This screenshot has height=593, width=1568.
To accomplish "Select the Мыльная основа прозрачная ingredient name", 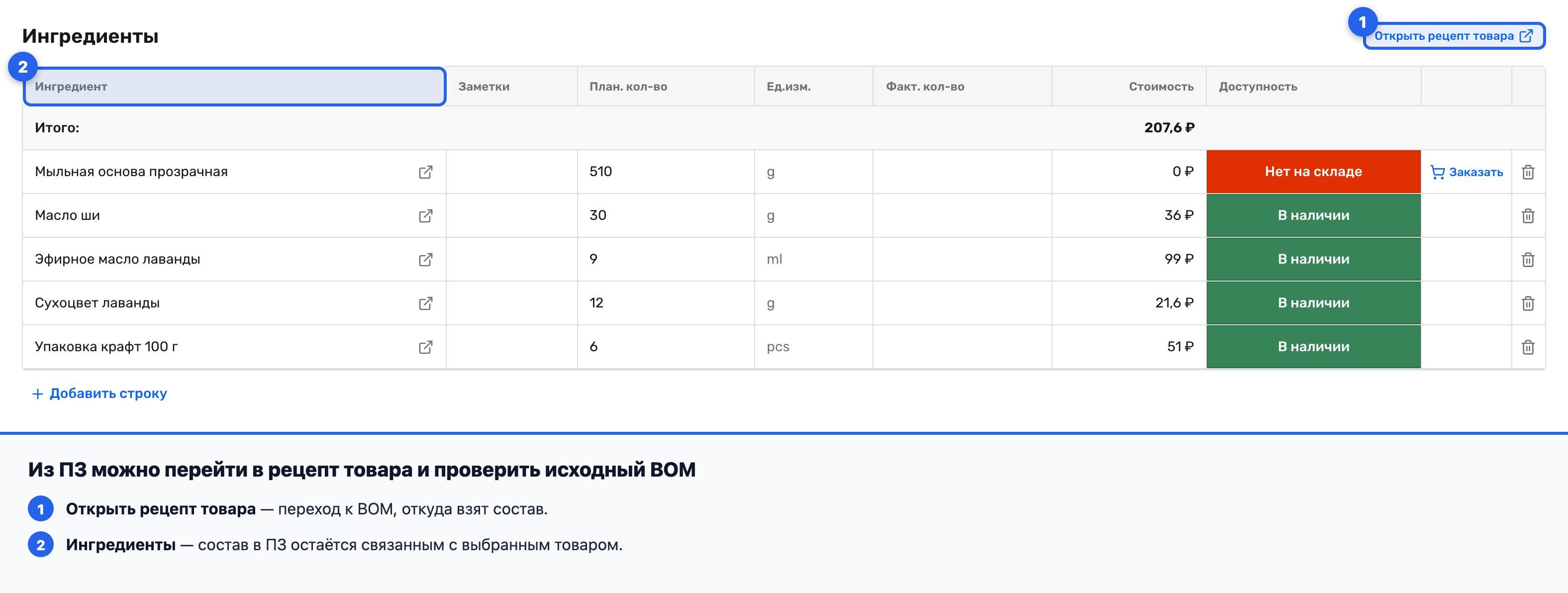I will pos(131,172).
